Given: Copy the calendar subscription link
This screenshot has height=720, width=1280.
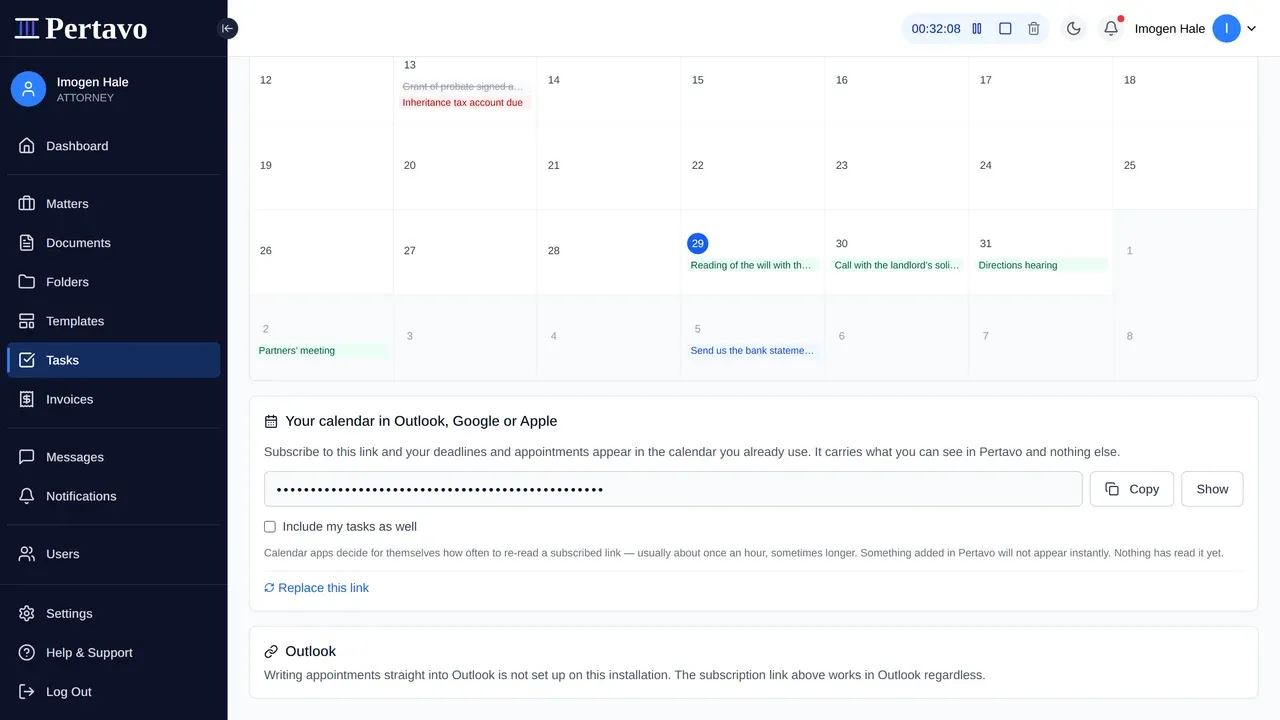Looking at the screenshot, I should coord(1132,489).
